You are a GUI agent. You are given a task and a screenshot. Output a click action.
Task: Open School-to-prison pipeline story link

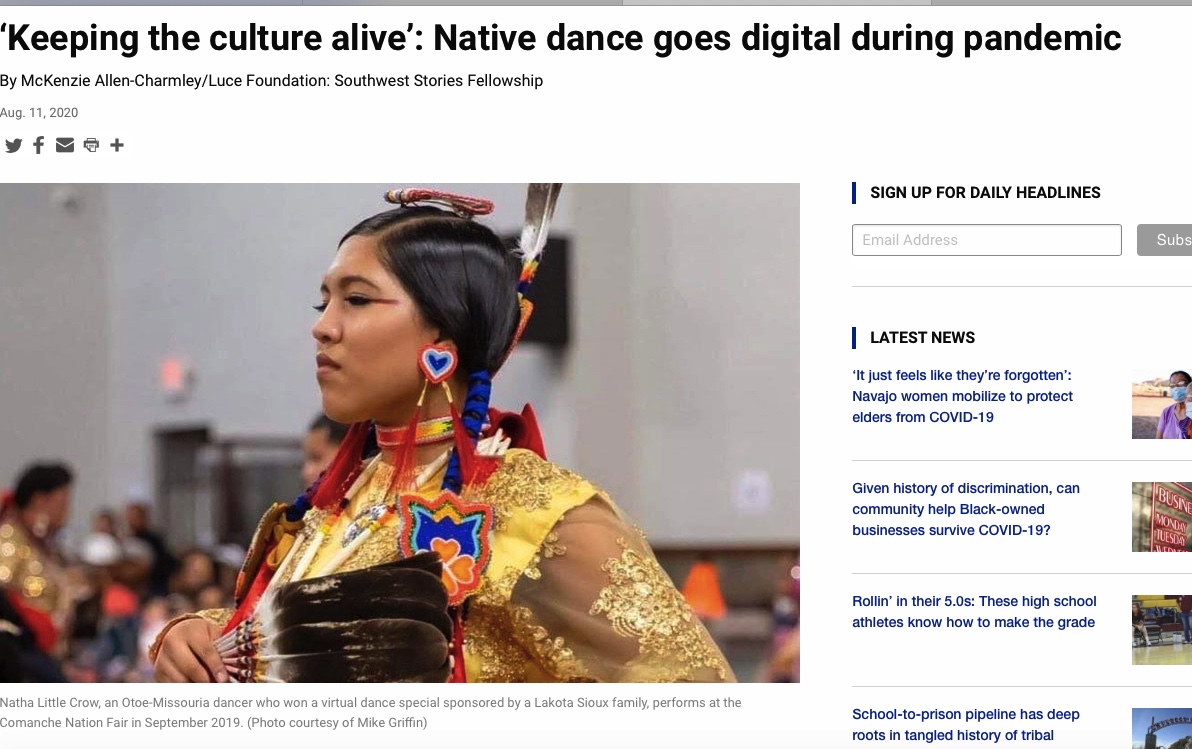pos(965,725)
